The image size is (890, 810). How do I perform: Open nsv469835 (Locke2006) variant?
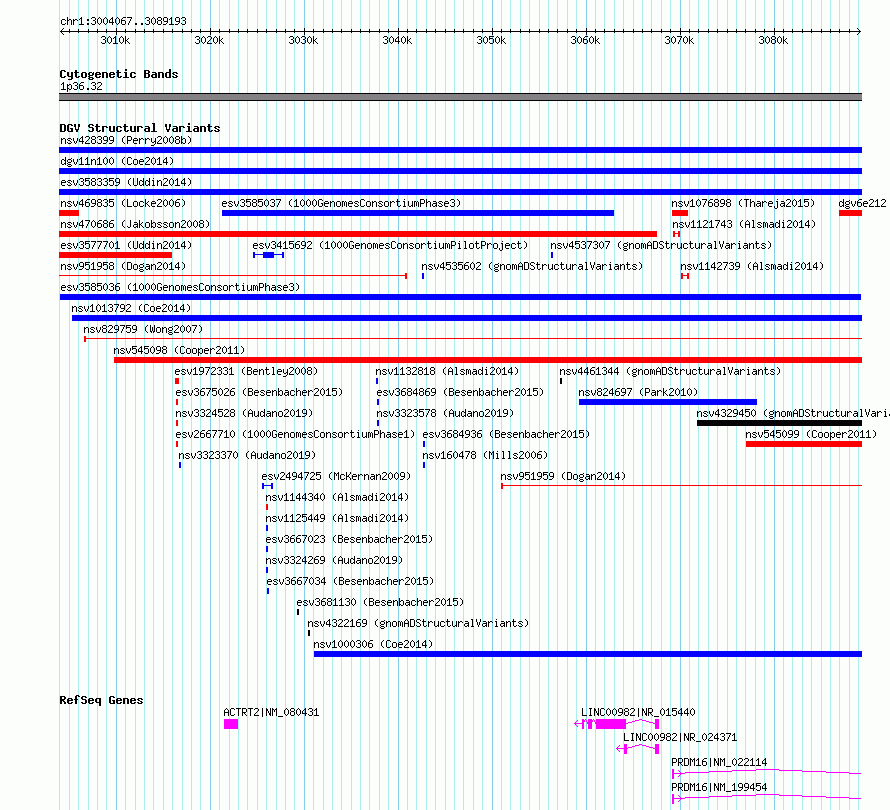[x=123, y=203]
